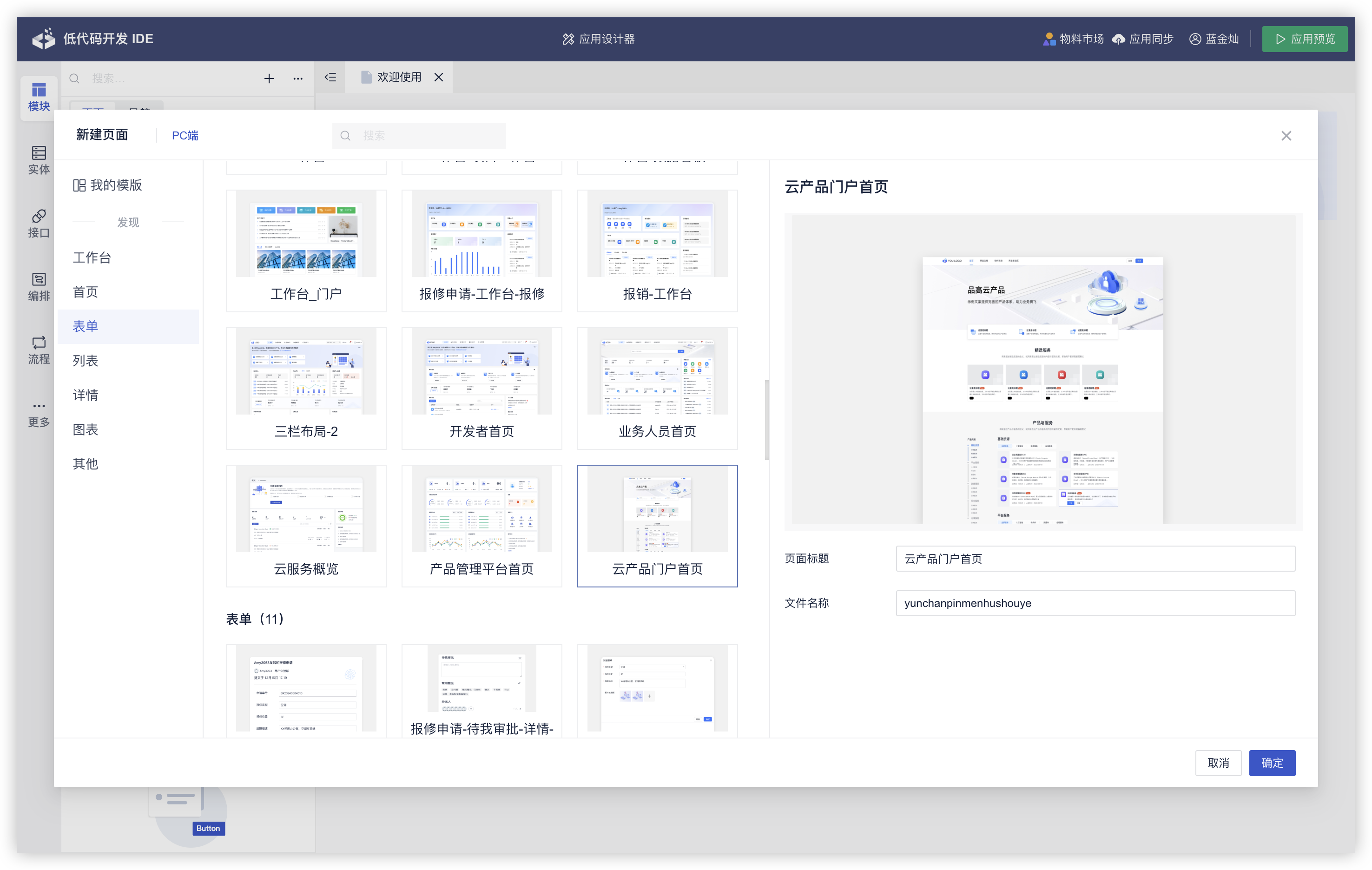This screenshot has width=1372, height=870.
Task: Open 更多 options in sidebar
Action: [39, 413]
